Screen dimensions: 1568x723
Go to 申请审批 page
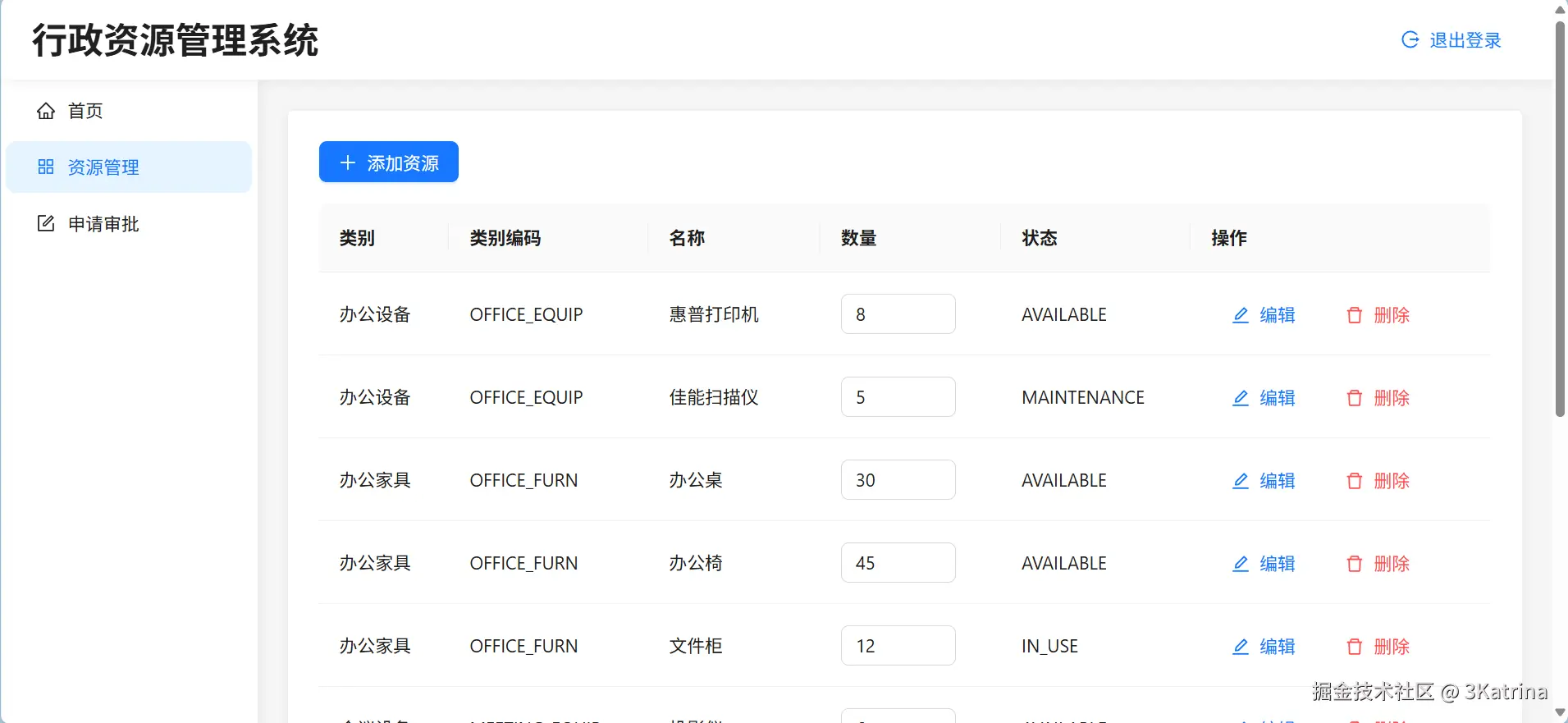(x=129, y=224)
